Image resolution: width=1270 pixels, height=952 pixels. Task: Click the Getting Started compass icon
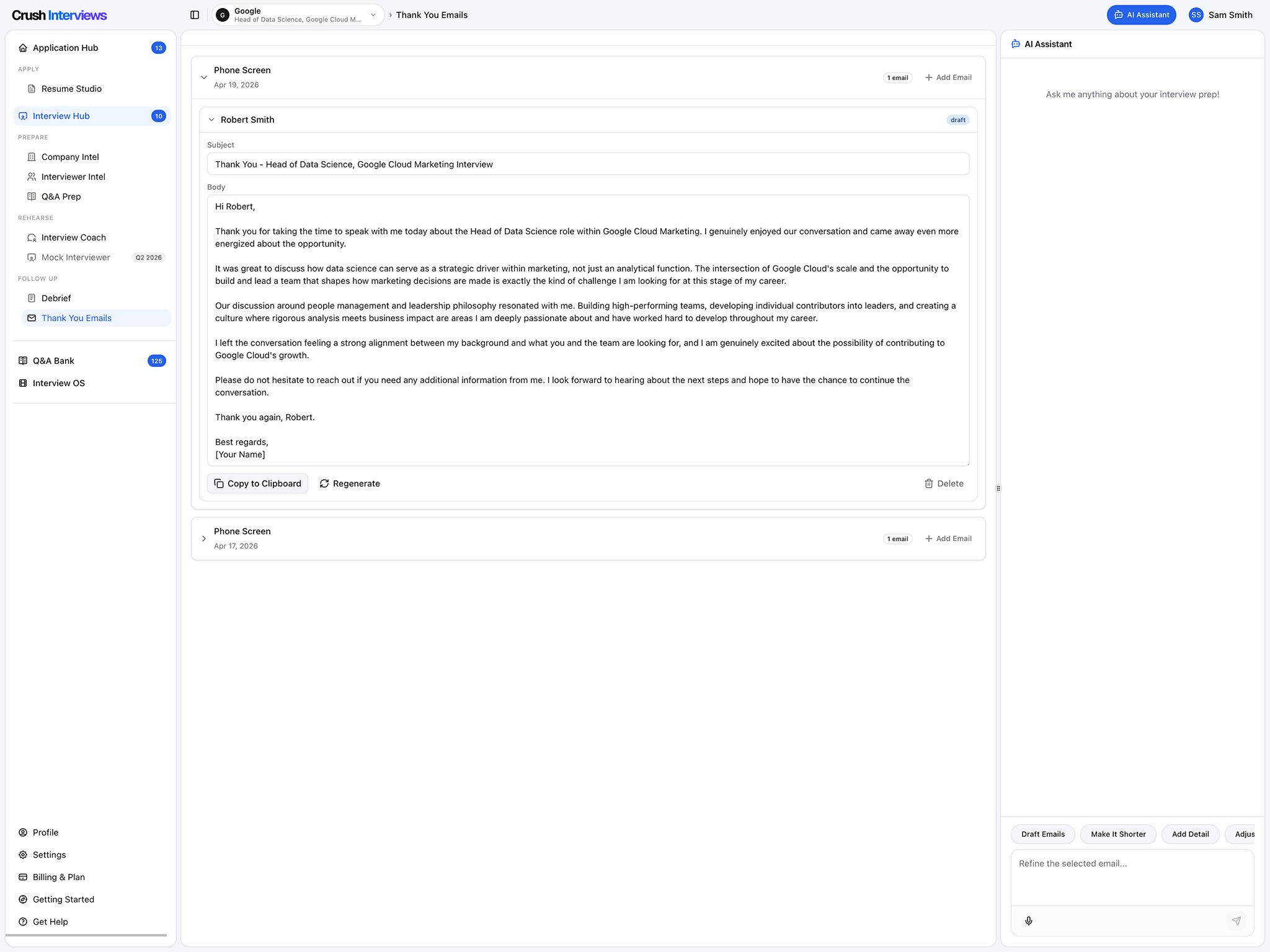tap(23, 899)
